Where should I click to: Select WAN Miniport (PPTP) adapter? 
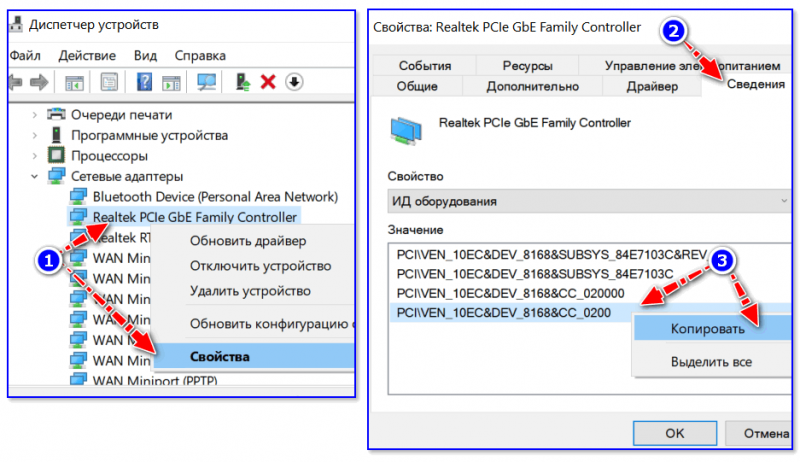[x=155, y=380]
